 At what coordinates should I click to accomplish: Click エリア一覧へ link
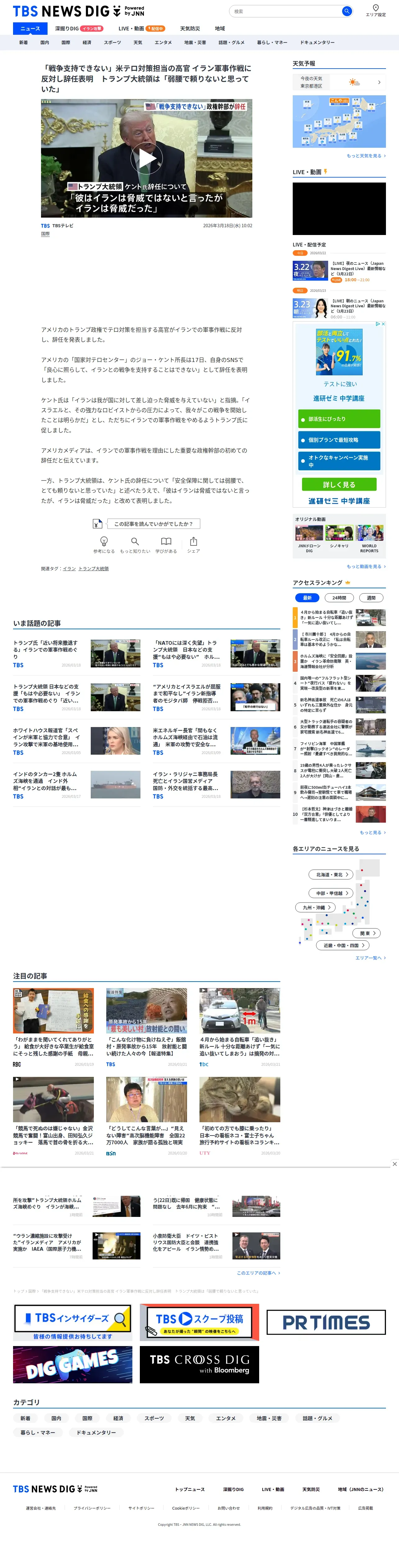tap(370, 958)
